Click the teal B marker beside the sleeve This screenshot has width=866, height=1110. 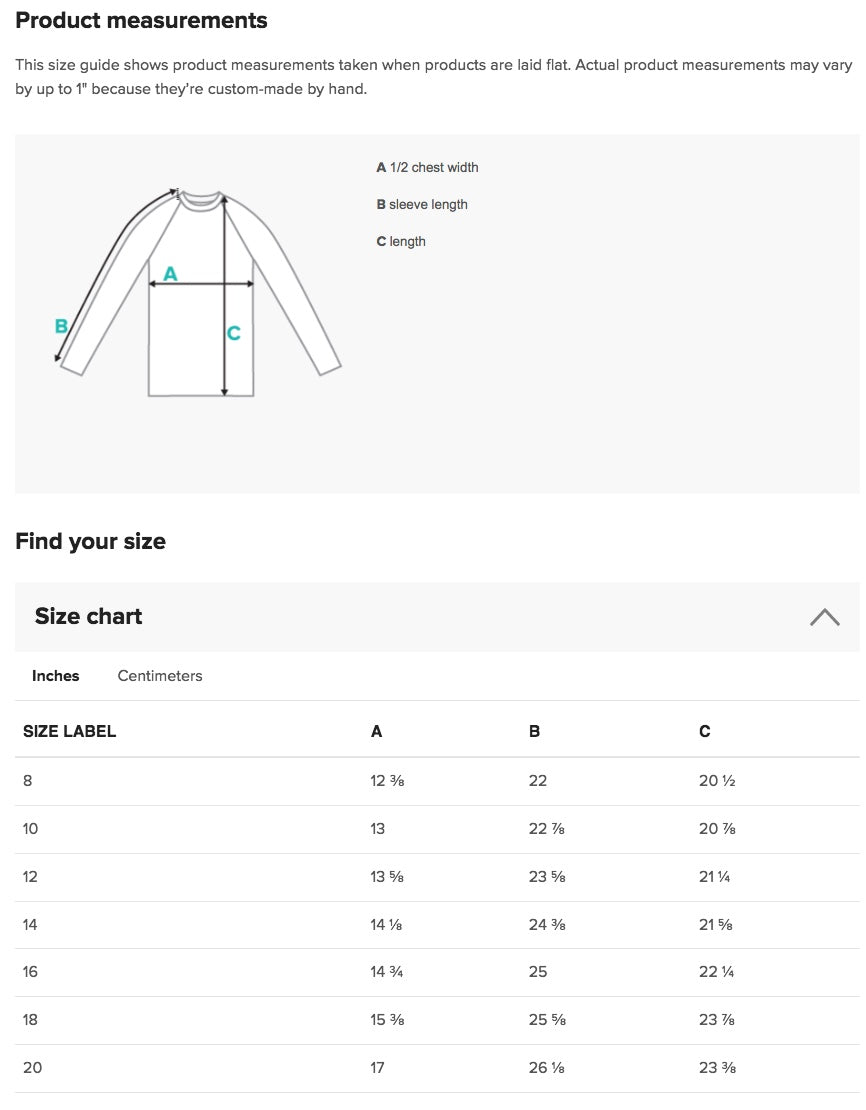point(61,326)
